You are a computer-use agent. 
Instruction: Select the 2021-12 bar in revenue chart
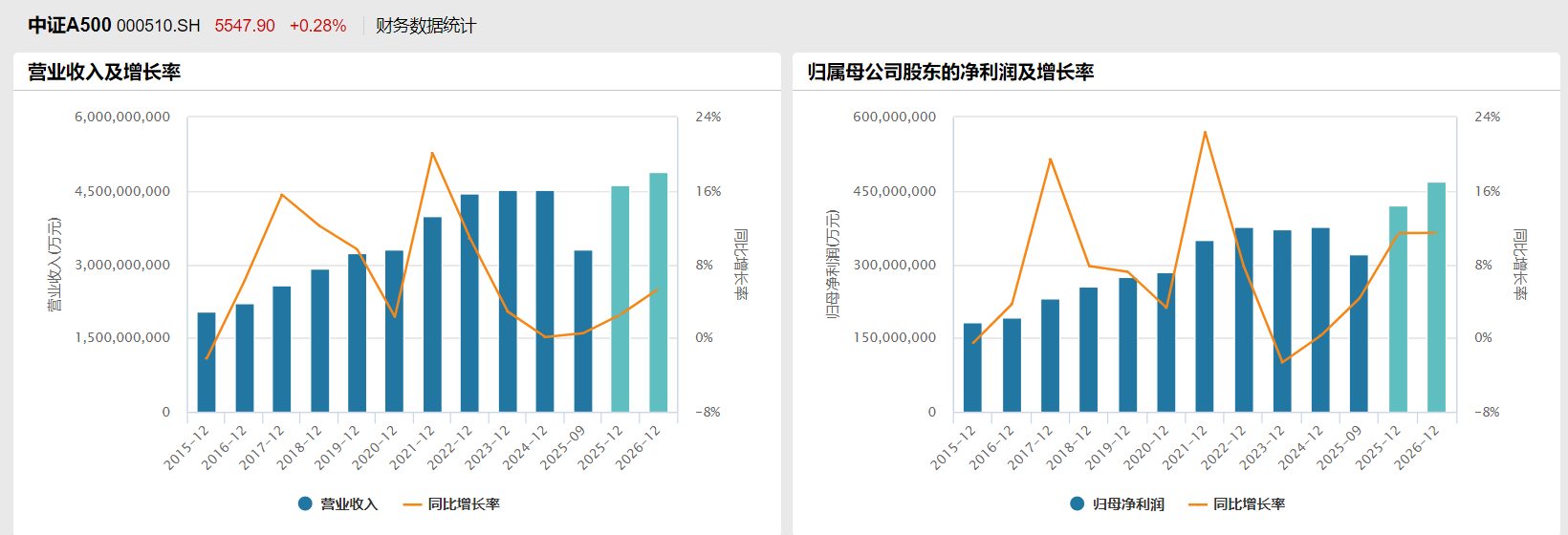pyautogui.click(x=432, y=315)
